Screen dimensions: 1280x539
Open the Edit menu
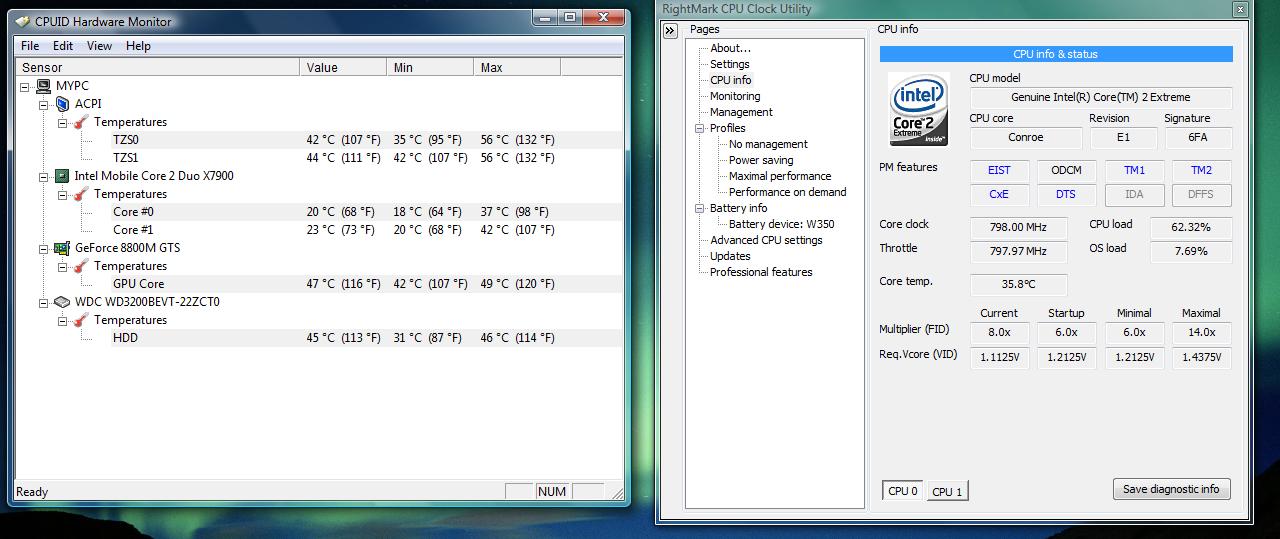pyautogui.click(x=63, y=46)
